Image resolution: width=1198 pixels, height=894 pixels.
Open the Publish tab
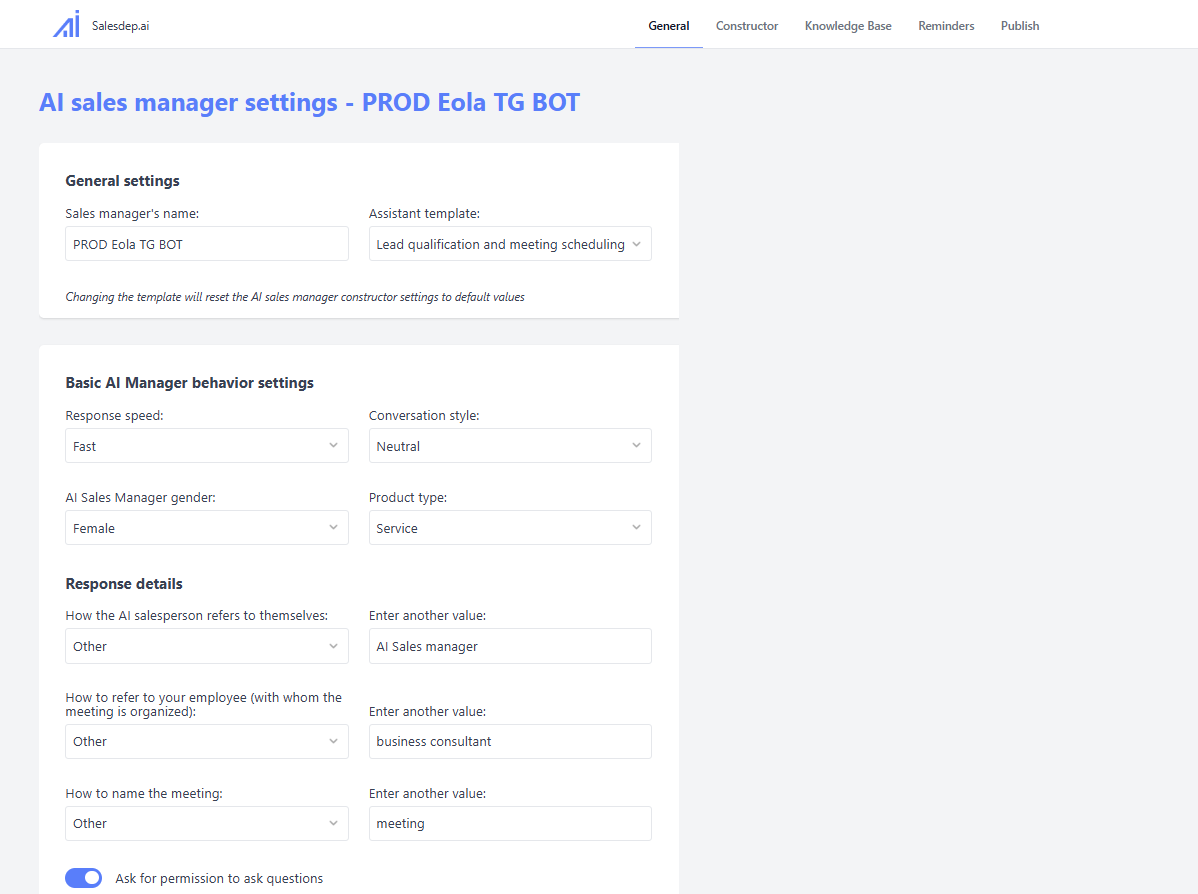[1020, 26]
